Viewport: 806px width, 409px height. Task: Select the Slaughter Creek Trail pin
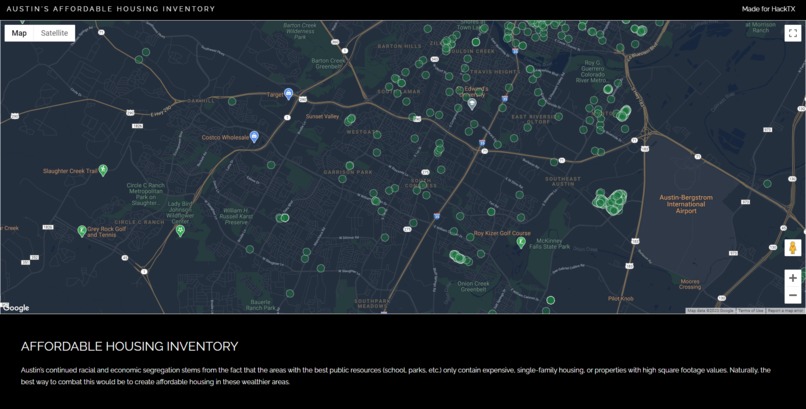(103, 170)
